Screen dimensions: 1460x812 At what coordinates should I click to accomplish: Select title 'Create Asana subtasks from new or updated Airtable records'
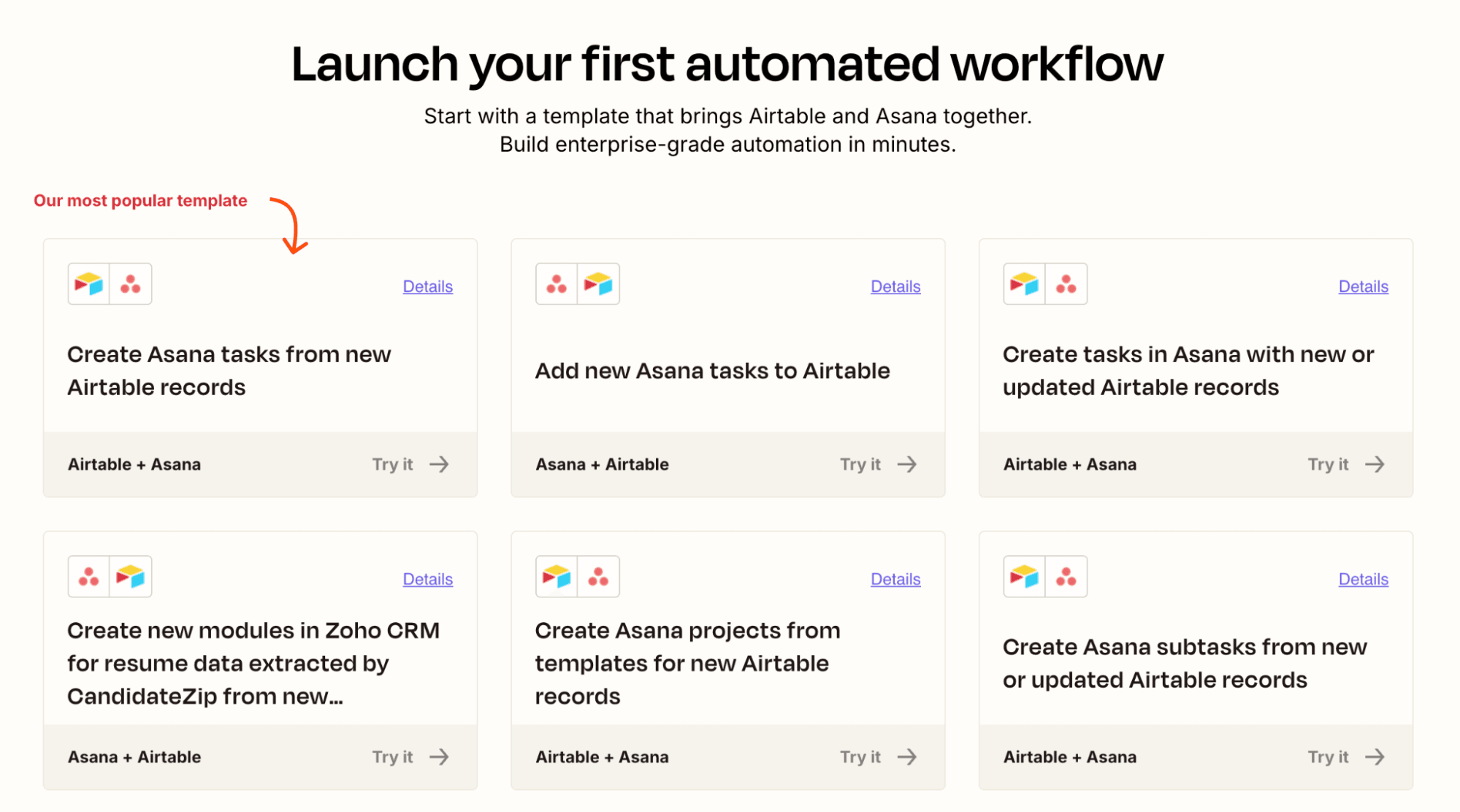pos(1185,663)
